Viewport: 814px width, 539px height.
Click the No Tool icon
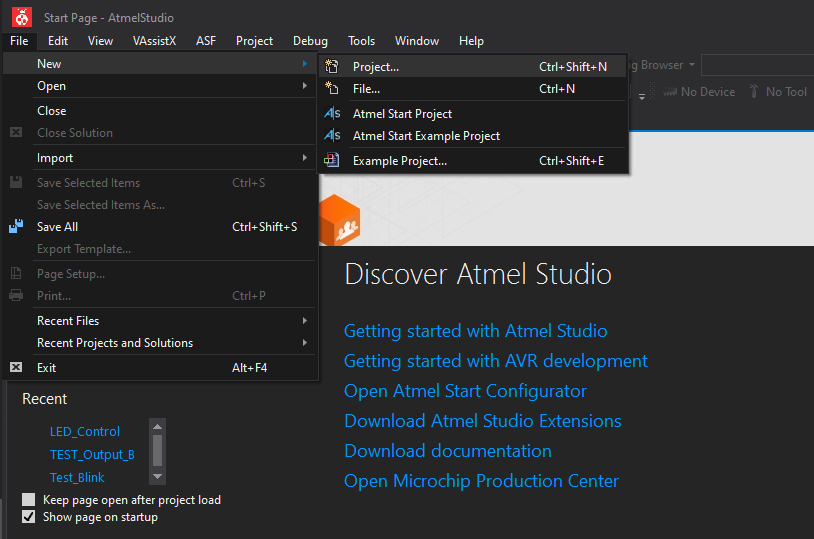tap(754, 91)
